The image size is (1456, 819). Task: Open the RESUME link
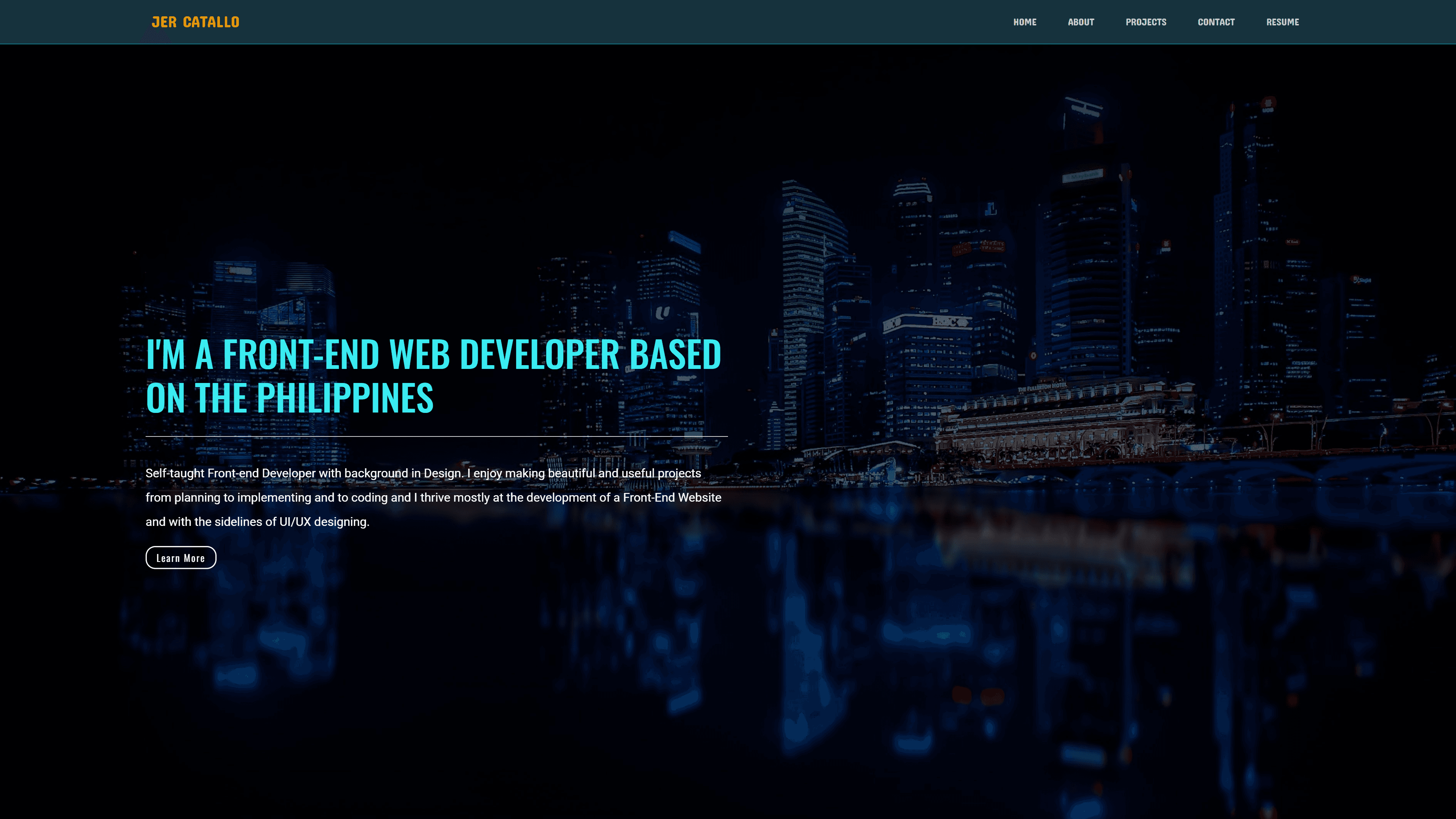(x=1282, y=22)
